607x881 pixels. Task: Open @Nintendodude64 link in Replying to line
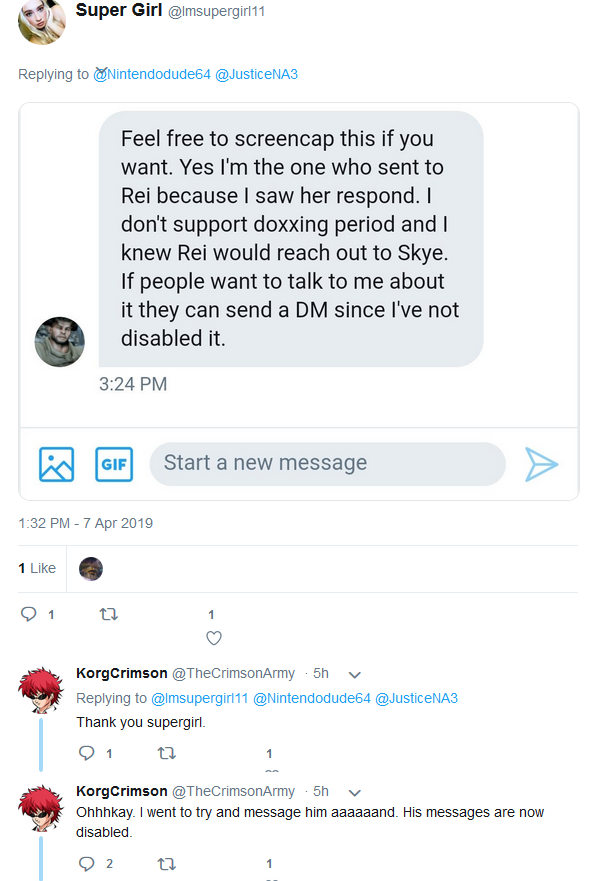coord(152,74)
